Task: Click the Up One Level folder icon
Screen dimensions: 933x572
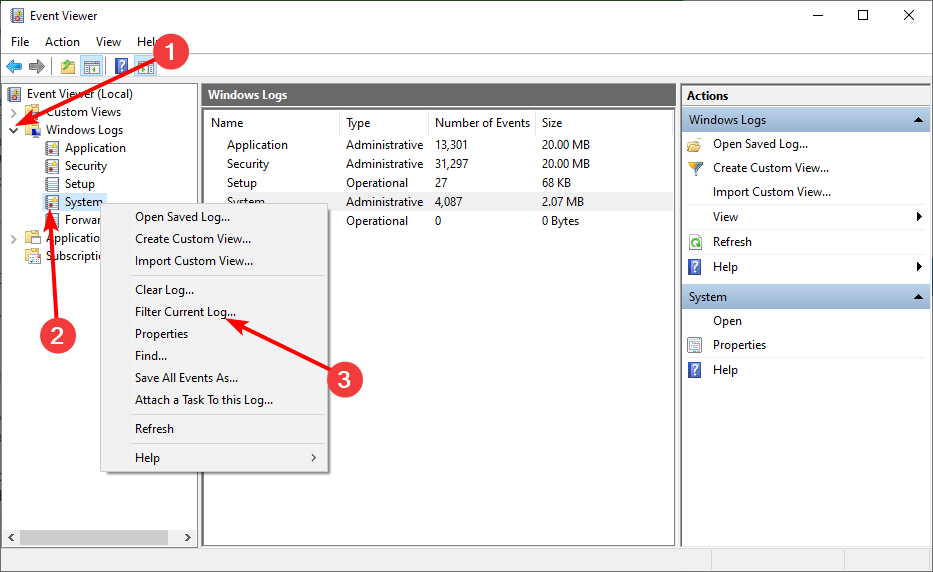Action: [x=67, y=66]
